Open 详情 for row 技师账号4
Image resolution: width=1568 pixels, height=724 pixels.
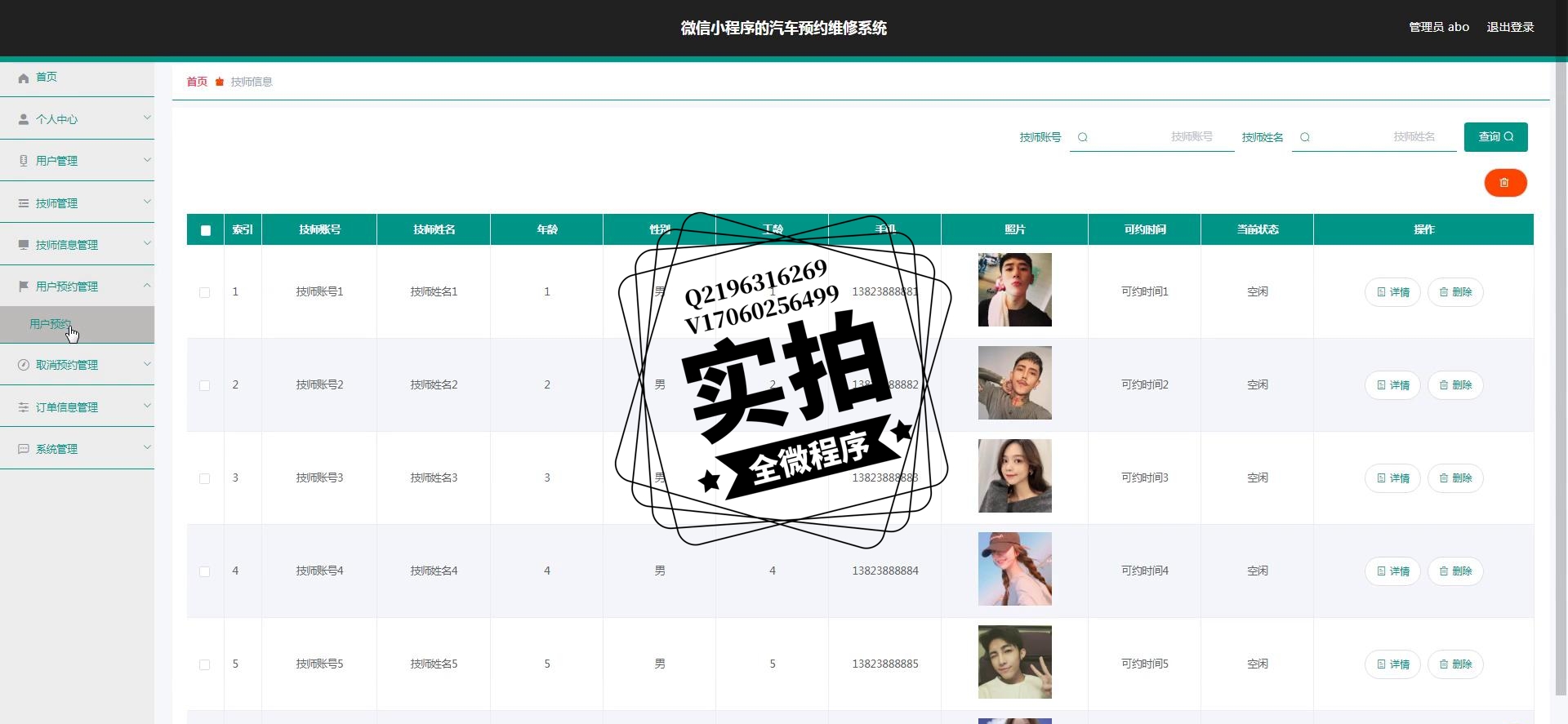1392,571
